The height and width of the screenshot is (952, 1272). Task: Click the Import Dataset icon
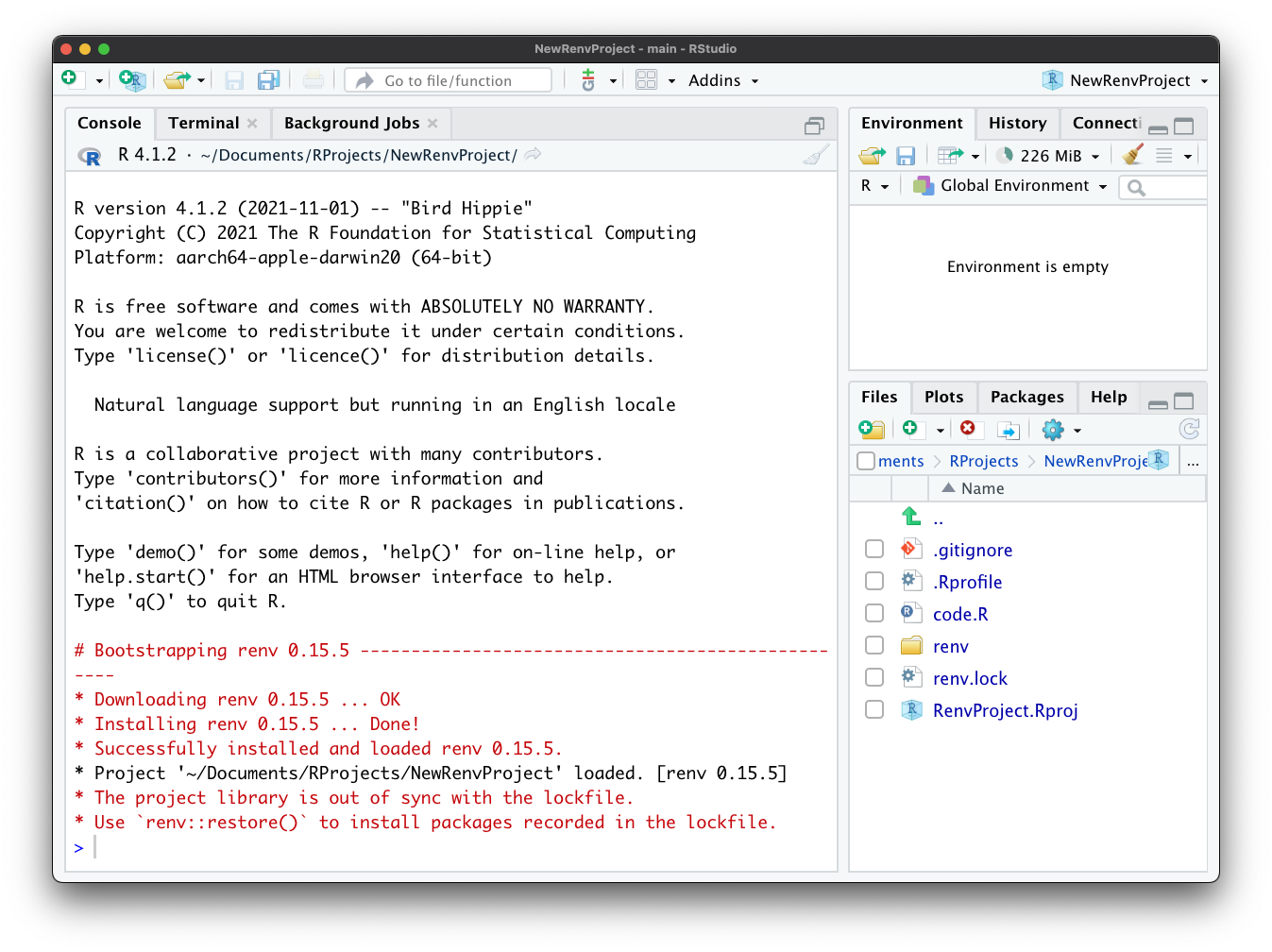(x=951, y=155)
